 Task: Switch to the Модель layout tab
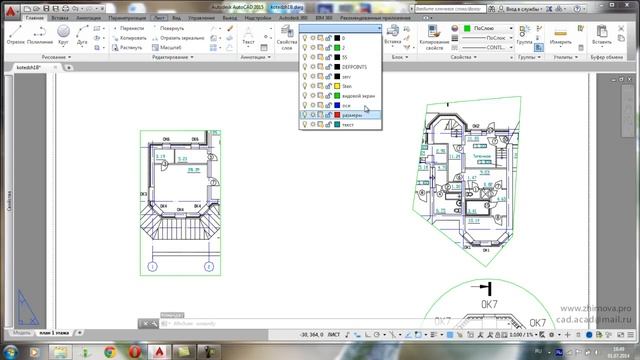click(21, 333)
